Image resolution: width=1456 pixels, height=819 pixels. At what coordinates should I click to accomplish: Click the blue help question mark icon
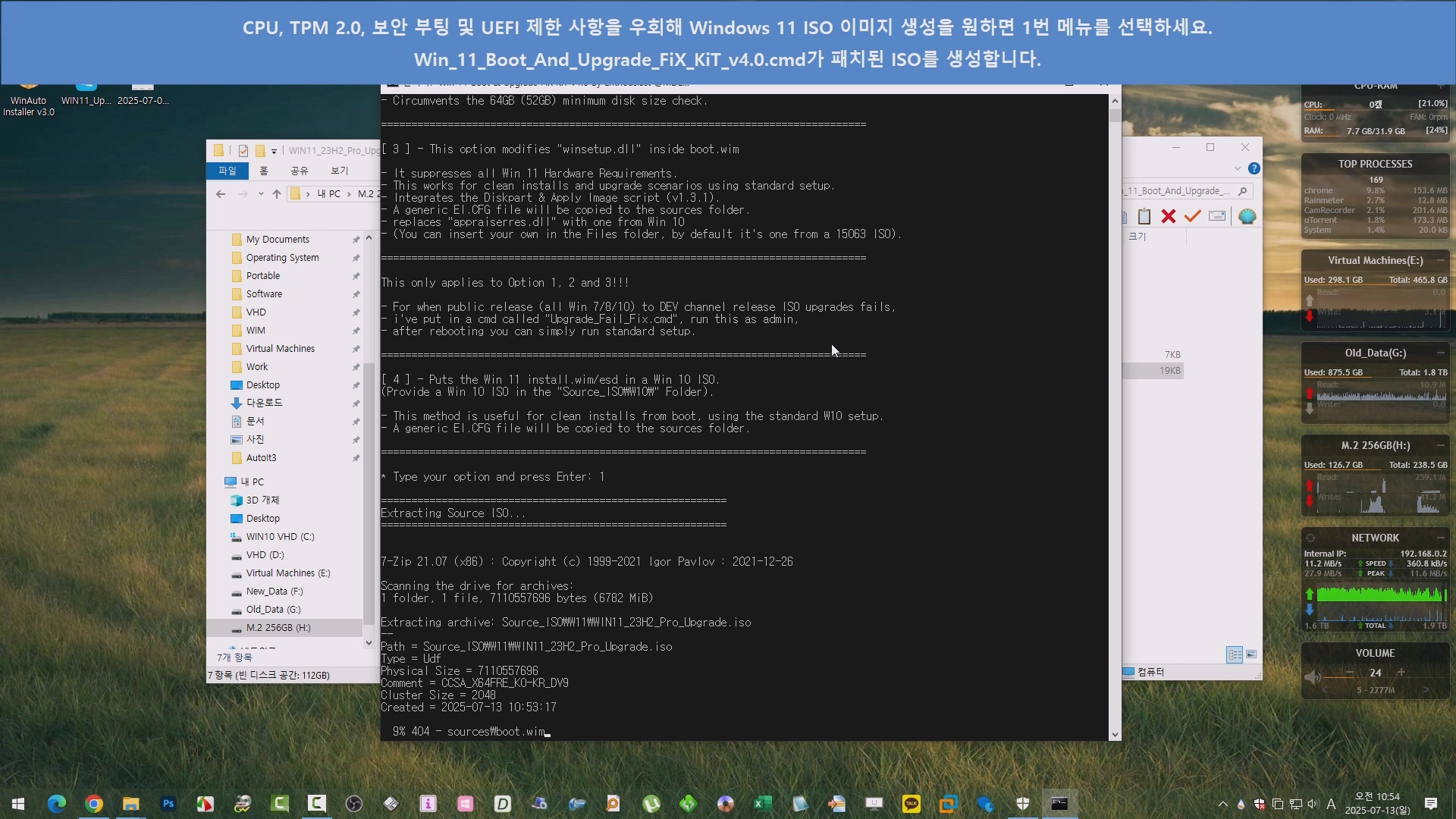(1254, 168)
